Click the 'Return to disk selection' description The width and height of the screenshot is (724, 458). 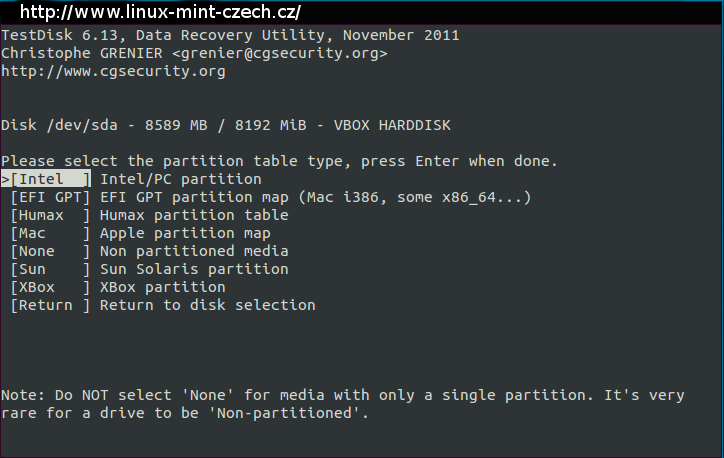pyautogui.click(x=208, y=305)
